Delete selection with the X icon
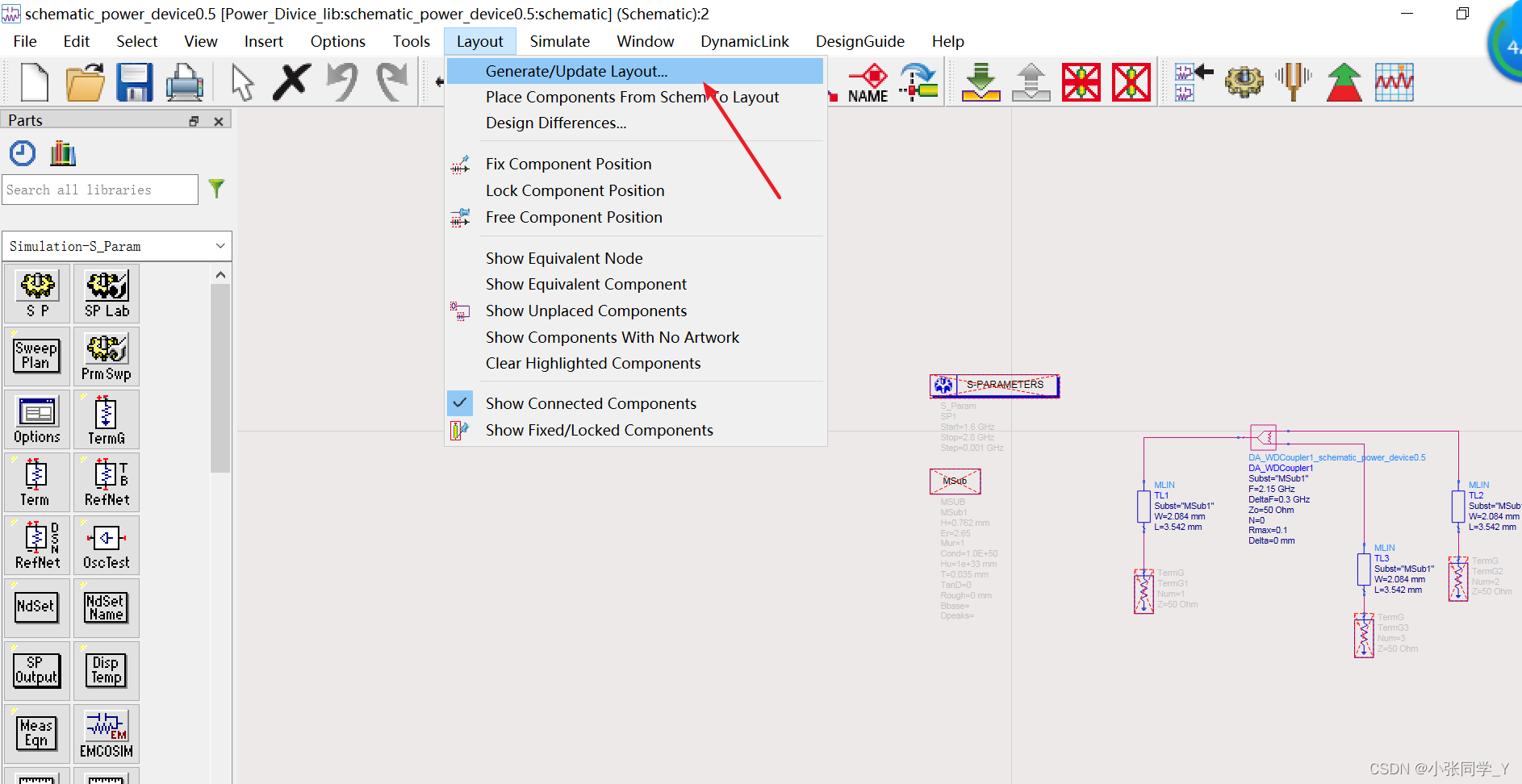 click(291, 81)
